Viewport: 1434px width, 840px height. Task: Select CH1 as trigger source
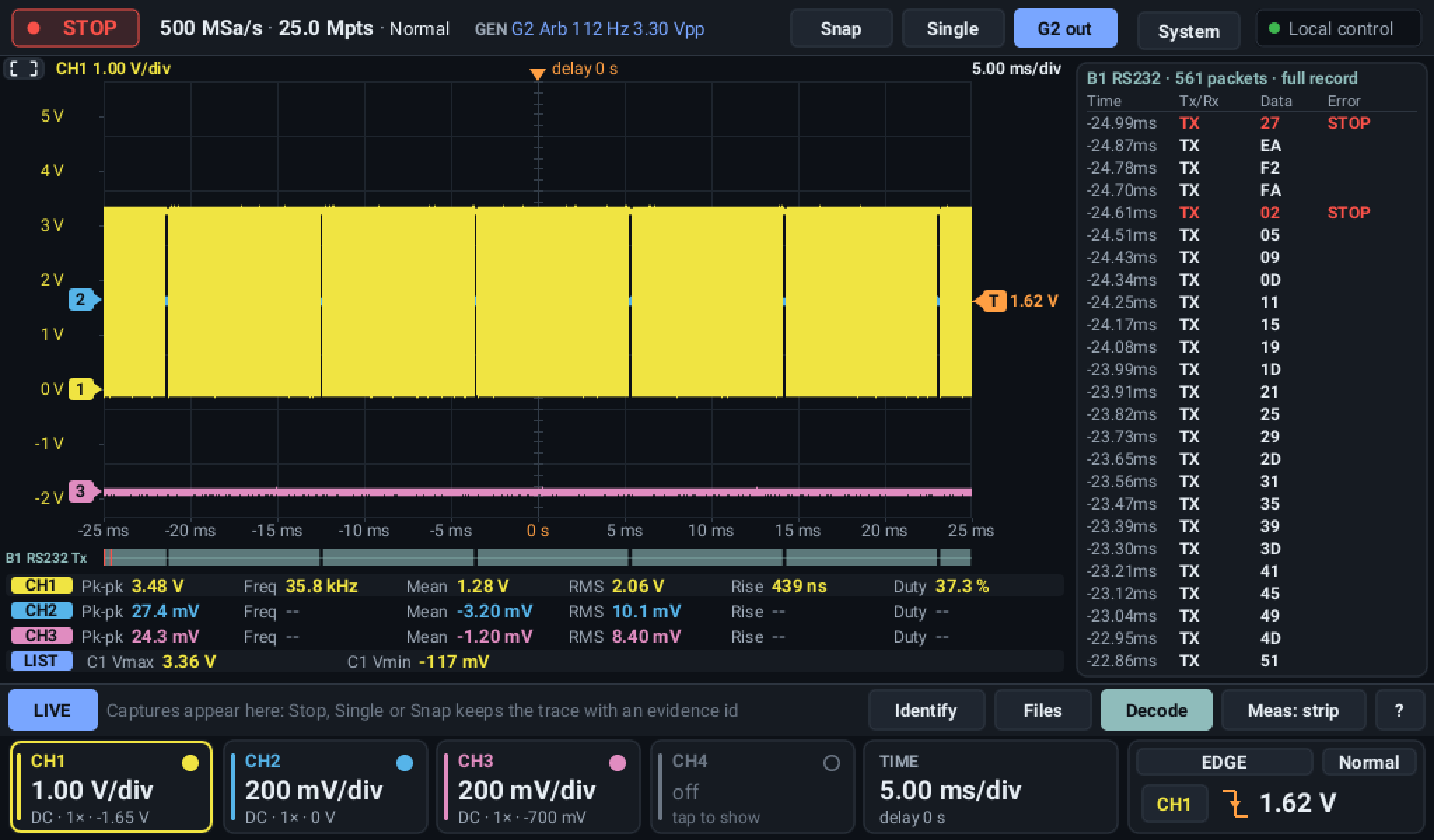click(1174, 804)
